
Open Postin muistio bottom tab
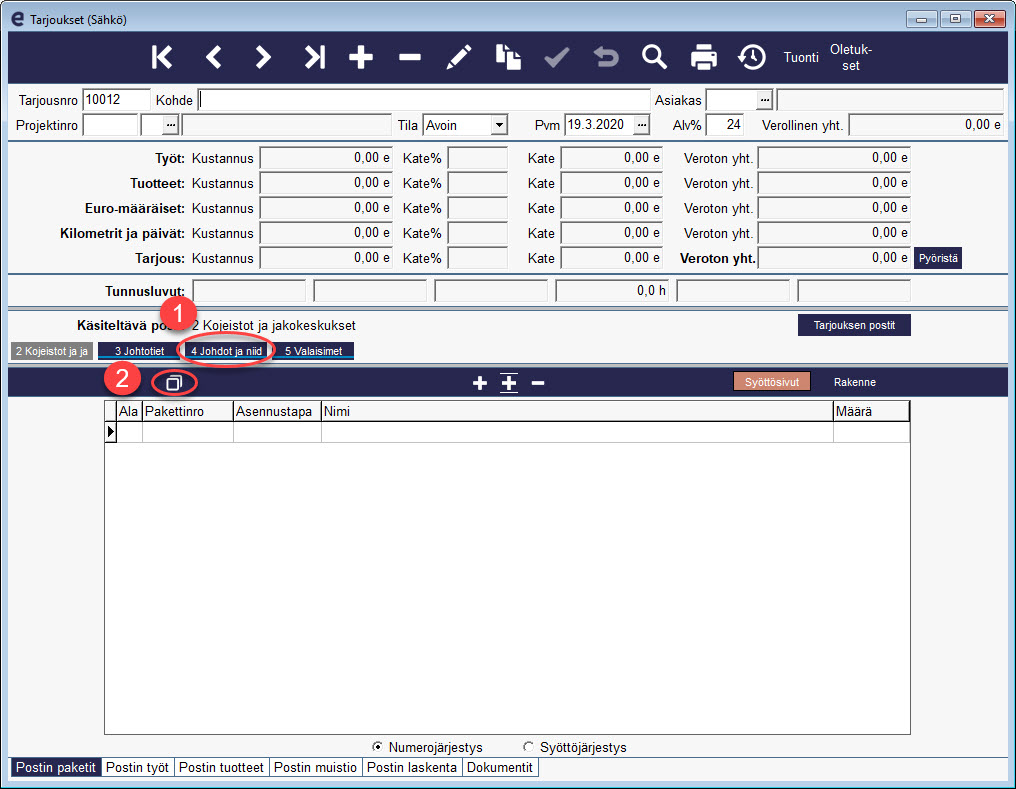[315, 768]
